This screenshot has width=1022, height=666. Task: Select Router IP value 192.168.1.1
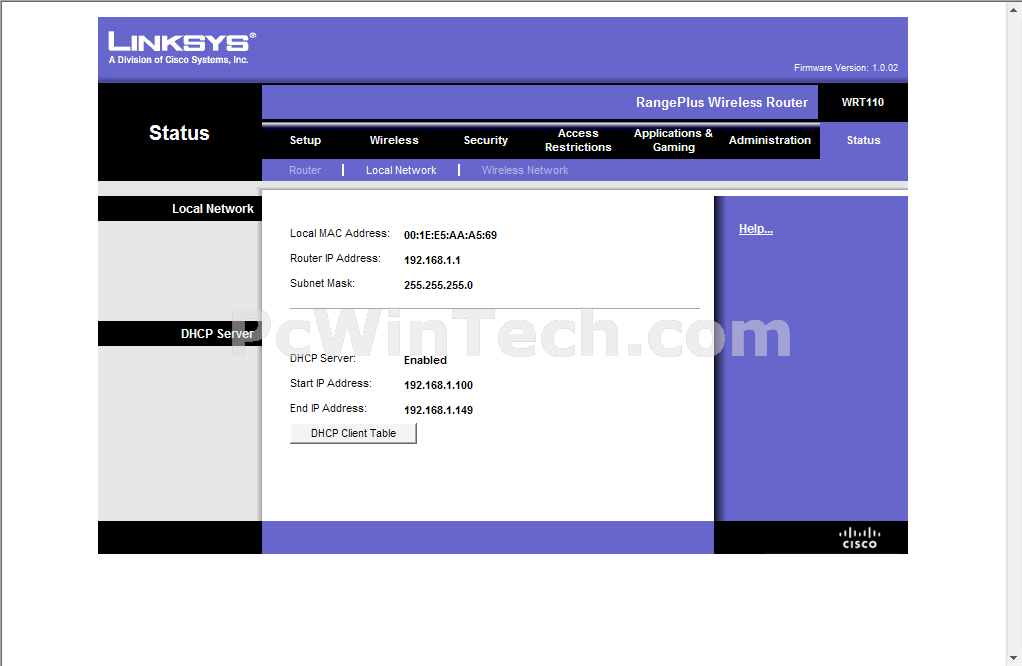(x=432, y=260)
